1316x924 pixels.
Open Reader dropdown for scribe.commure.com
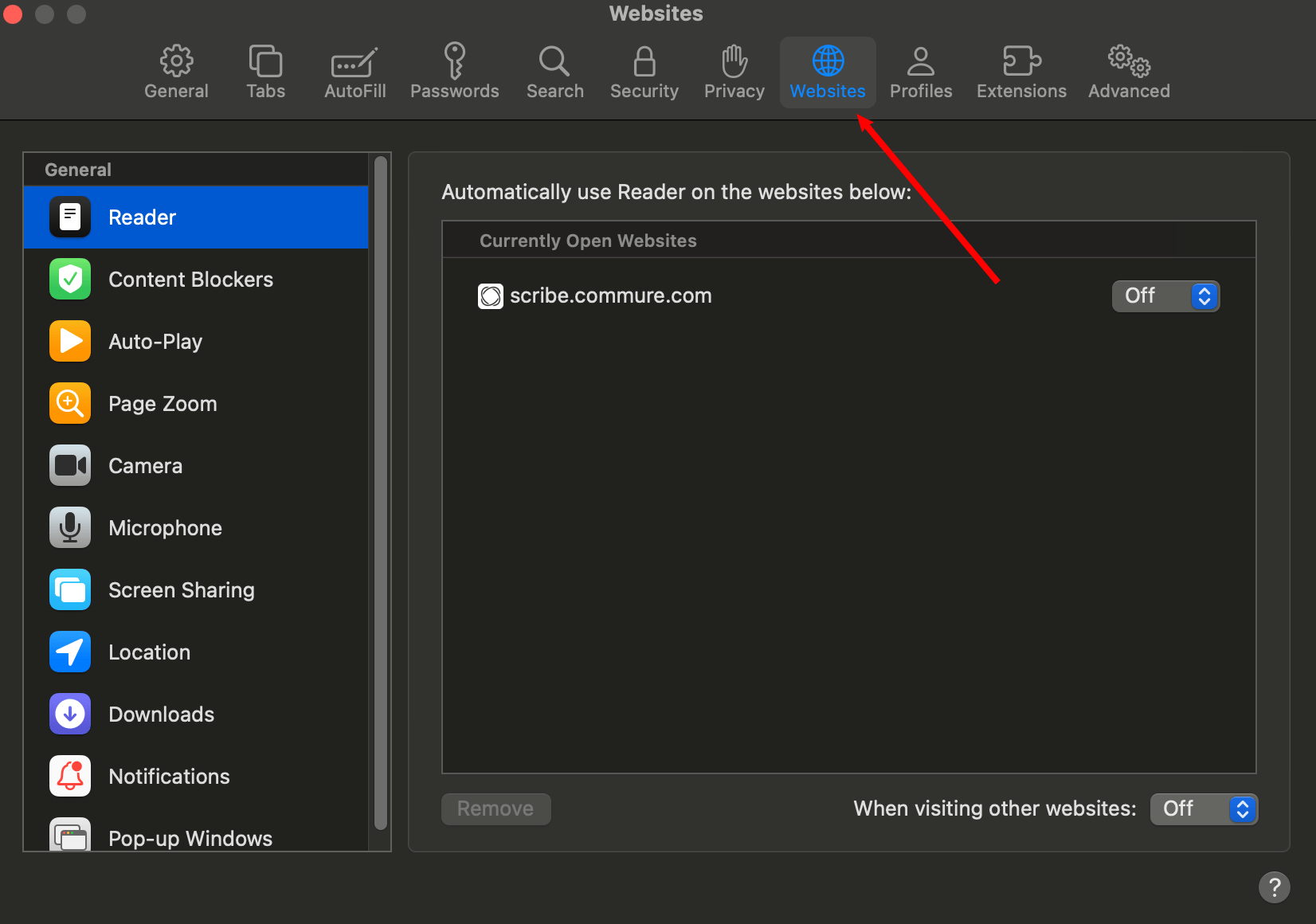pos(1165,296)
